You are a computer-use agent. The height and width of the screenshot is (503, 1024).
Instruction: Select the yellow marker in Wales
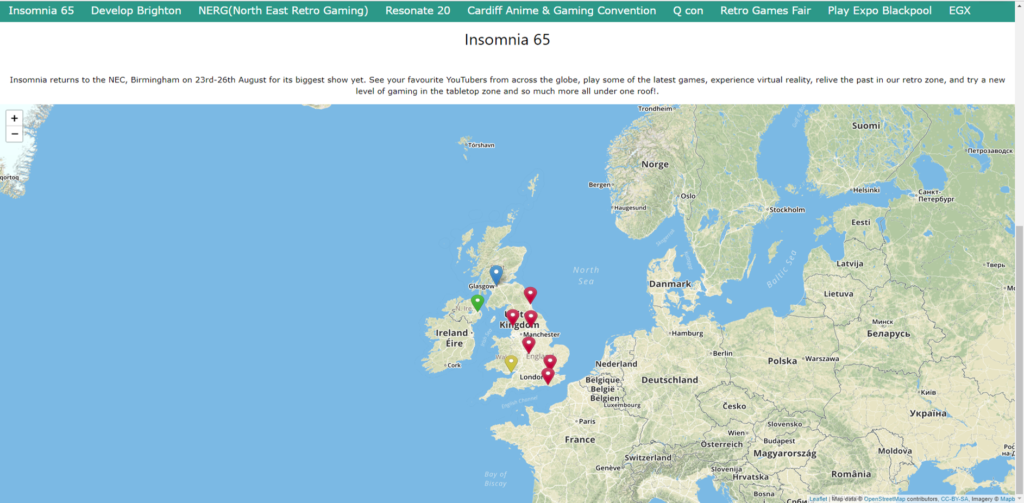click(511, 363)
